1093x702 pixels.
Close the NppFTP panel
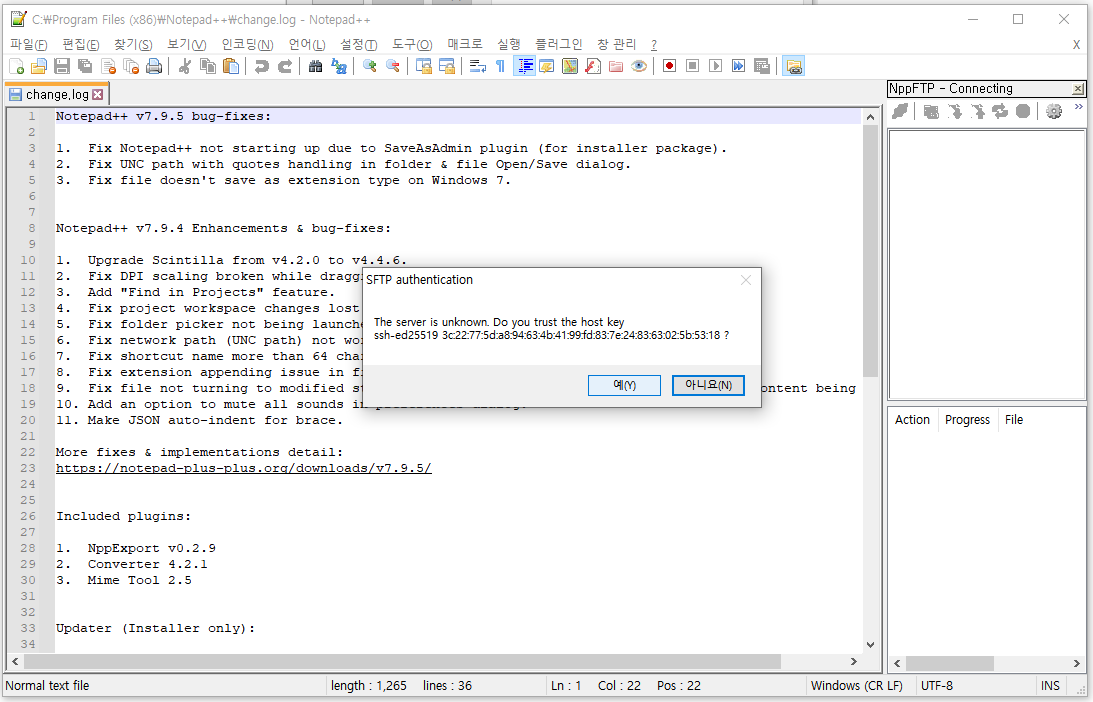(1078, 89)
